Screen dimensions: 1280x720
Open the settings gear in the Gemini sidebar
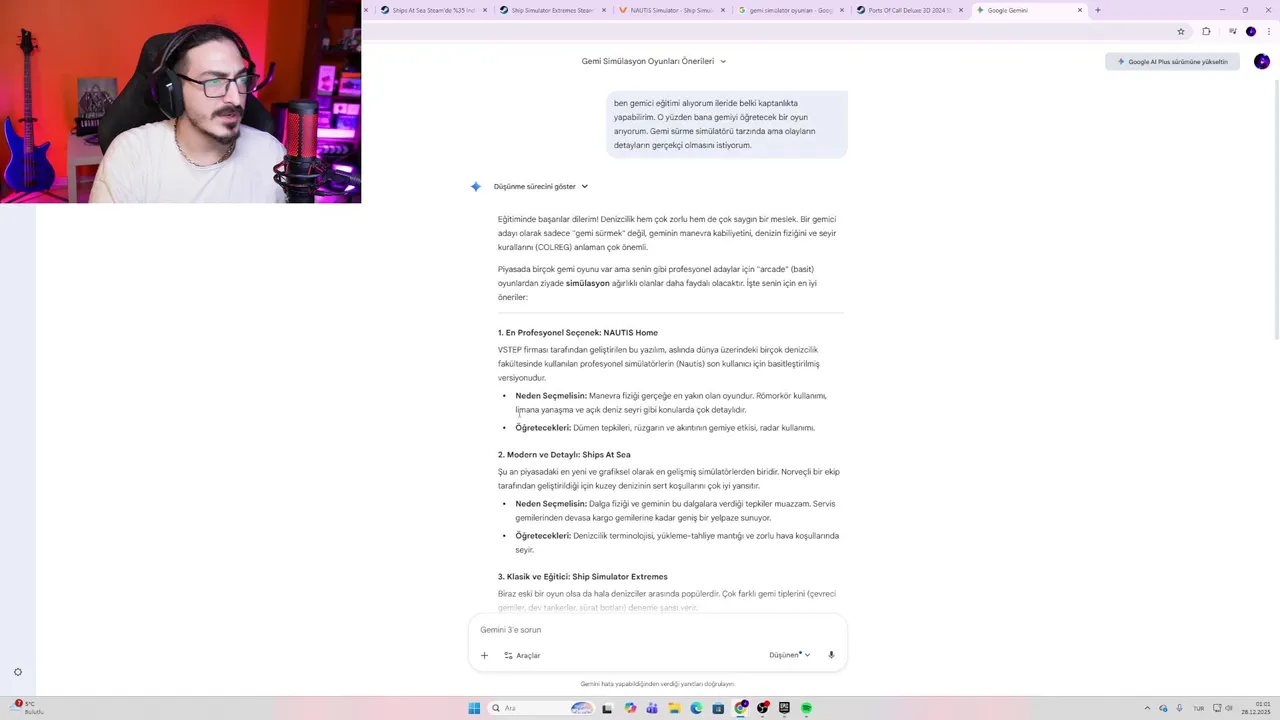18,672
